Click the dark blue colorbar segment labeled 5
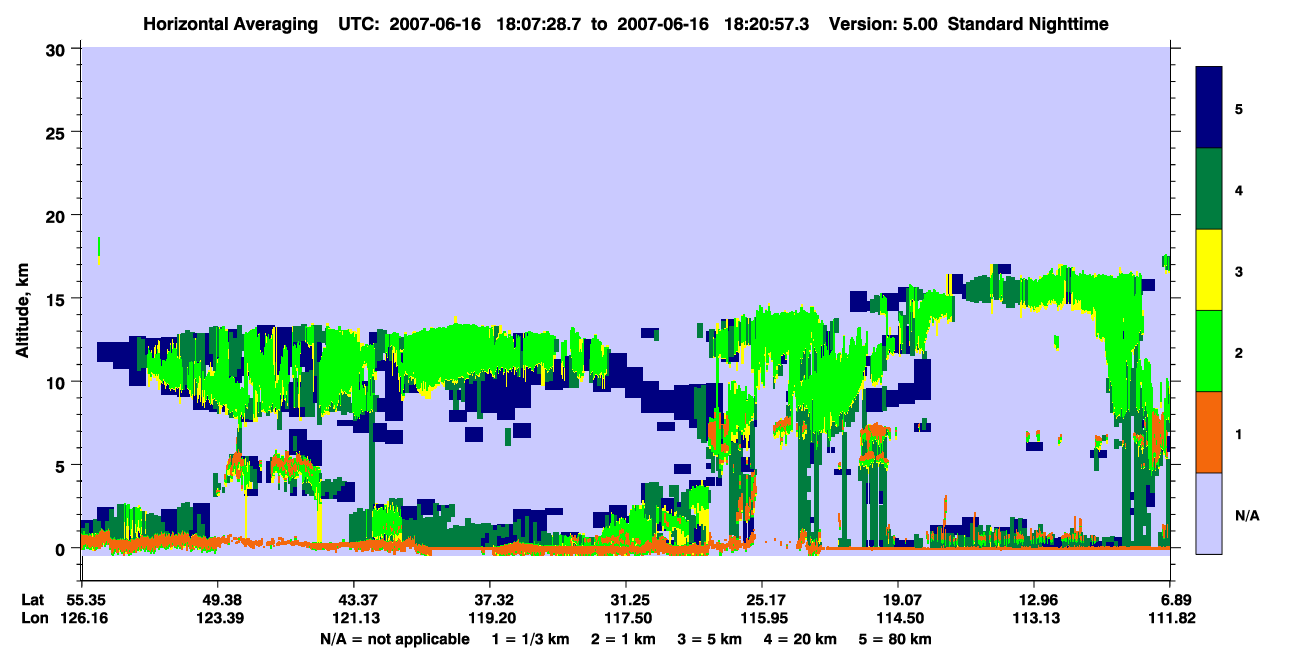 pyautogui.click(x=1209, y=108)
